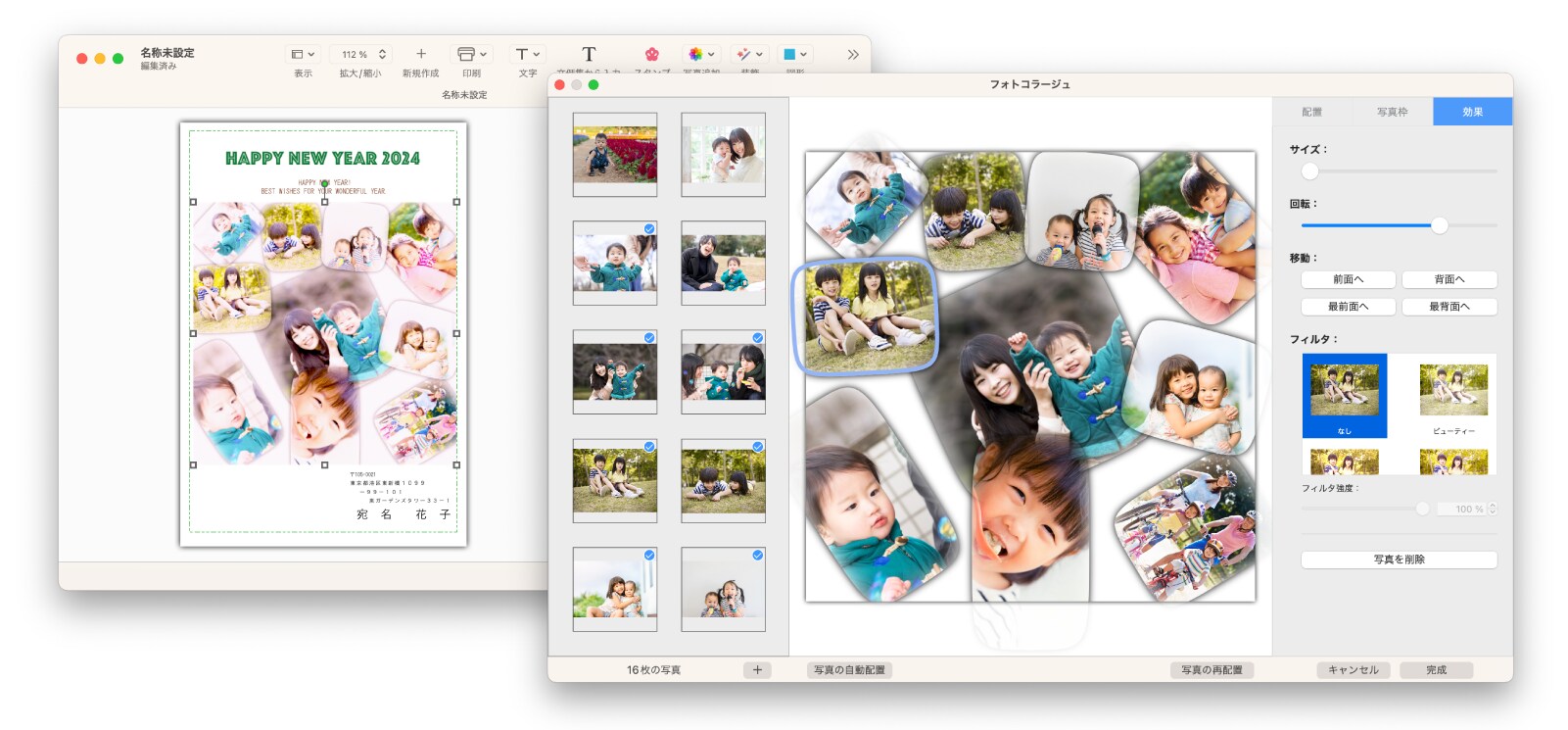Image resolution: width=1568 pixels, height=730 pixels.
Task: Select the top-left toddler collage photo
Action: 864,204
